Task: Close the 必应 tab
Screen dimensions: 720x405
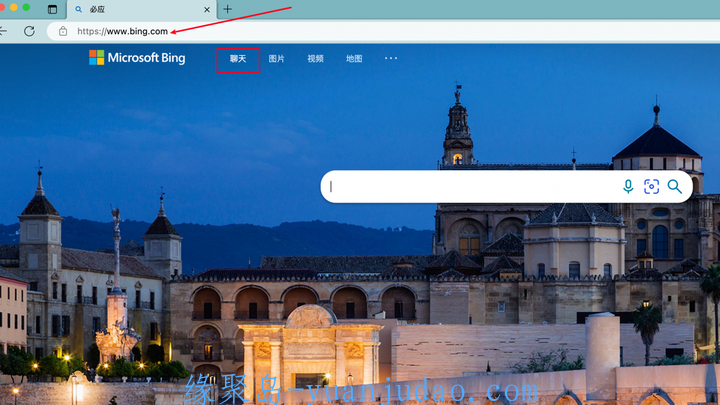Action: click(207, 9)
